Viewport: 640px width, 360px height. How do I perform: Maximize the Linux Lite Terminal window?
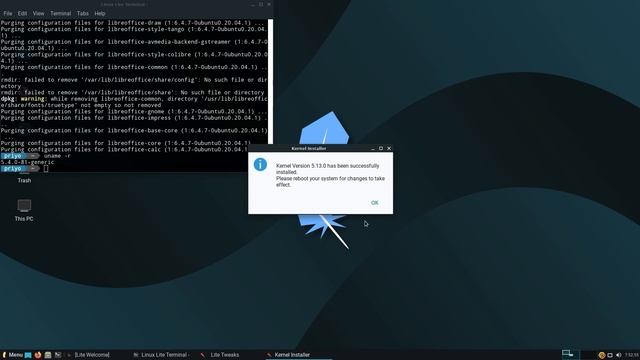pos(261,4)
